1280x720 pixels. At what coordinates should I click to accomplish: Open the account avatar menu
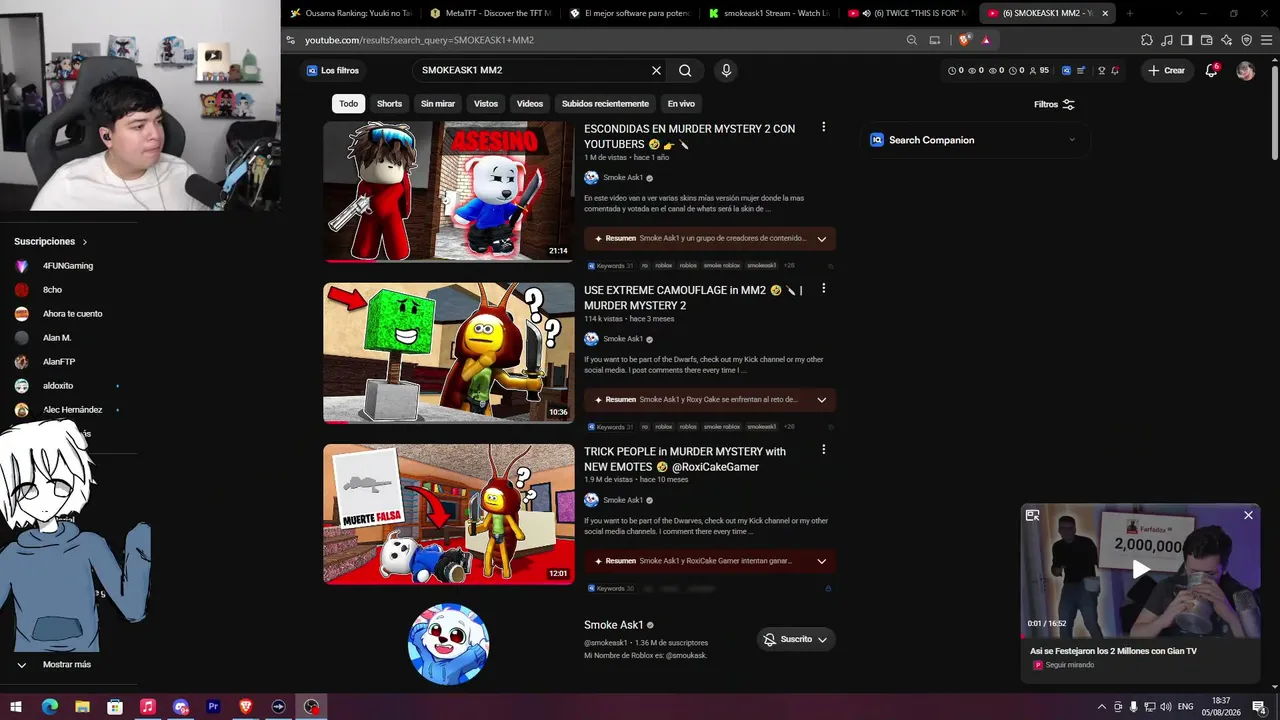click(1245, 71)
